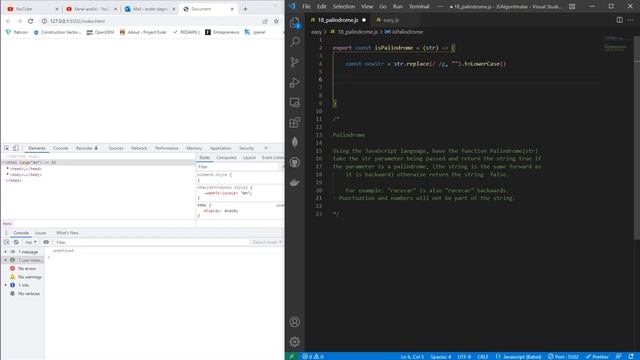Screen dimensions: 640x360
Task: Expand the head element node
Action: 8,168
